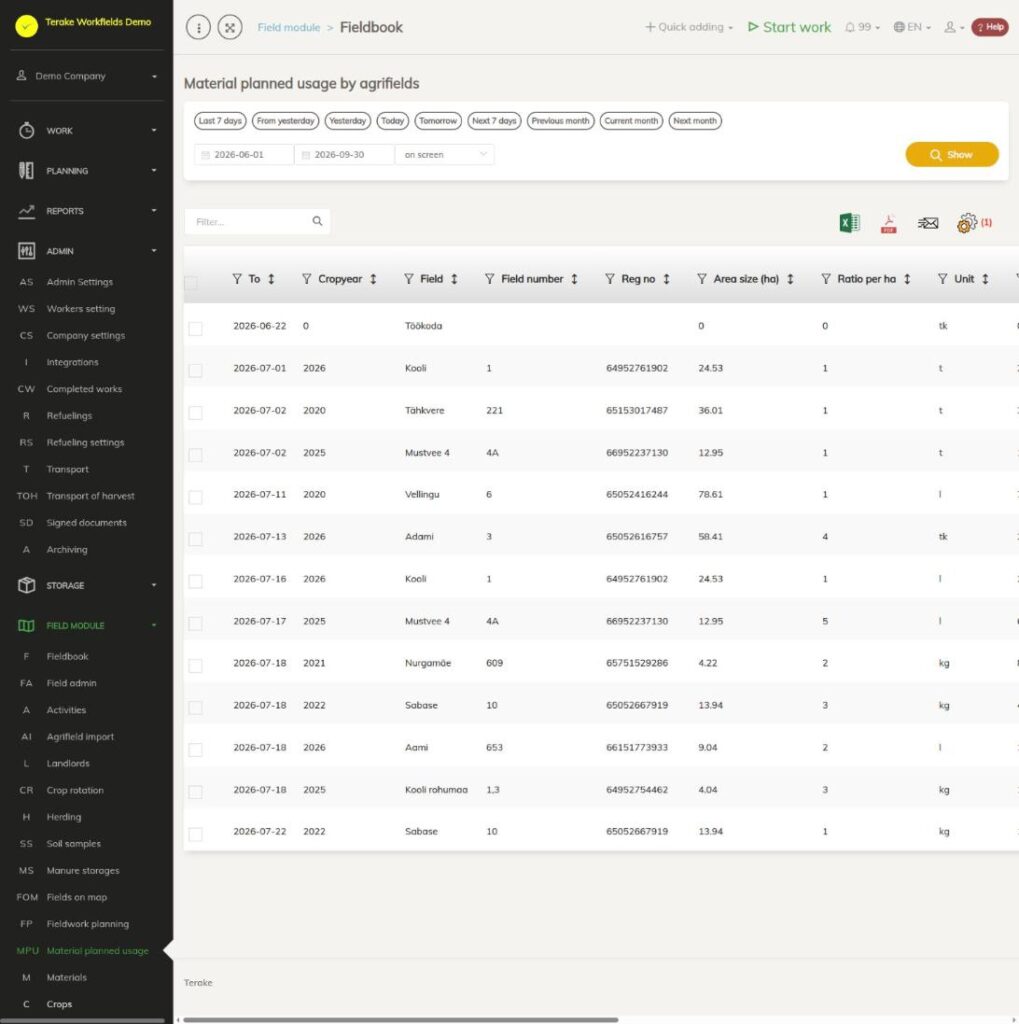Open Company settings in Admin

pyautogui.click(x=85, y=335)
